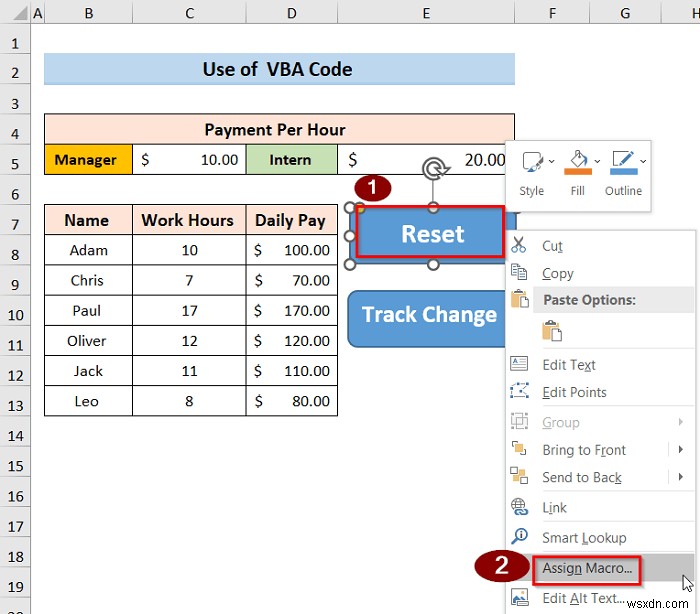Select Edit Text menu entry
The image size is (700, 614).
coord(601,364)
